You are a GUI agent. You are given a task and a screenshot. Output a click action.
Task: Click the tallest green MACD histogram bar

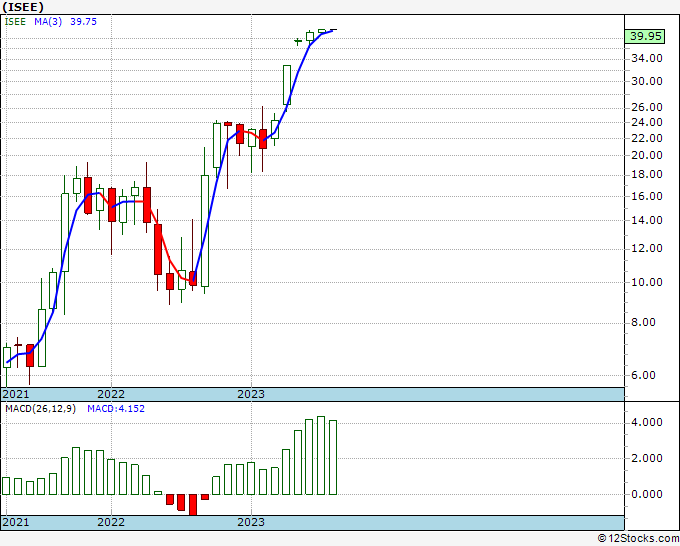coord(321,455)
